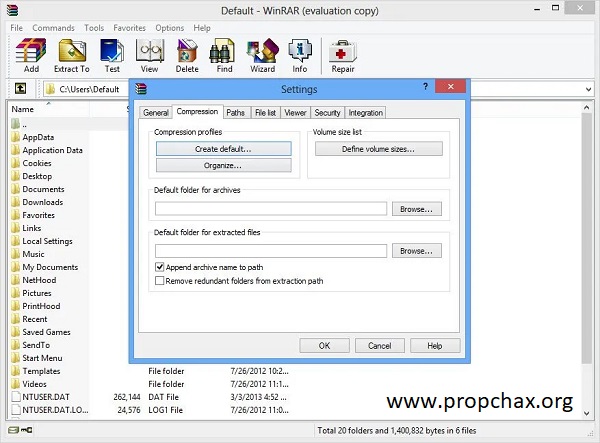600x443 pixels.
Task: Click the Organize... profiles button
Action: point(223,166)
